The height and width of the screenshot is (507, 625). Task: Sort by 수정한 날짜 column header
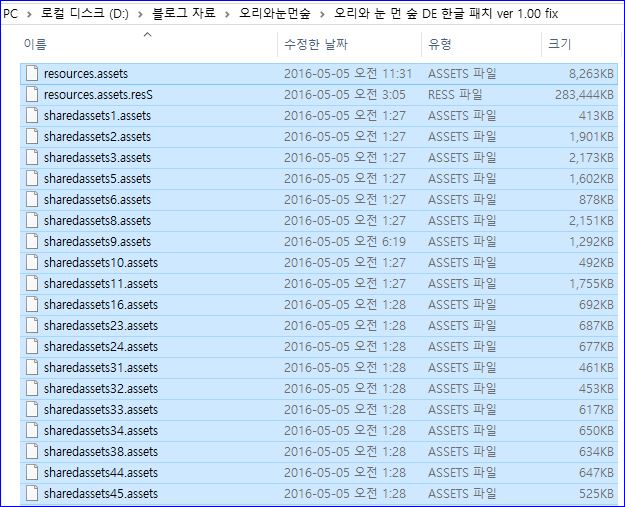pos(316,43)
